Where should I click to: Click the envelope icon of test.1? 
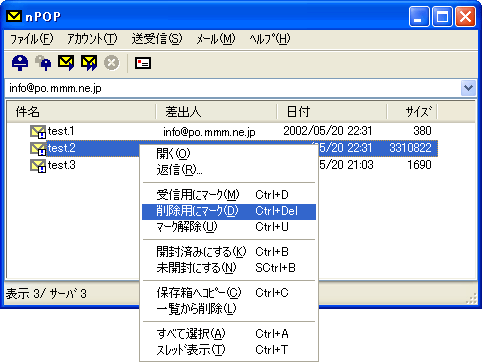pos(38,132)
